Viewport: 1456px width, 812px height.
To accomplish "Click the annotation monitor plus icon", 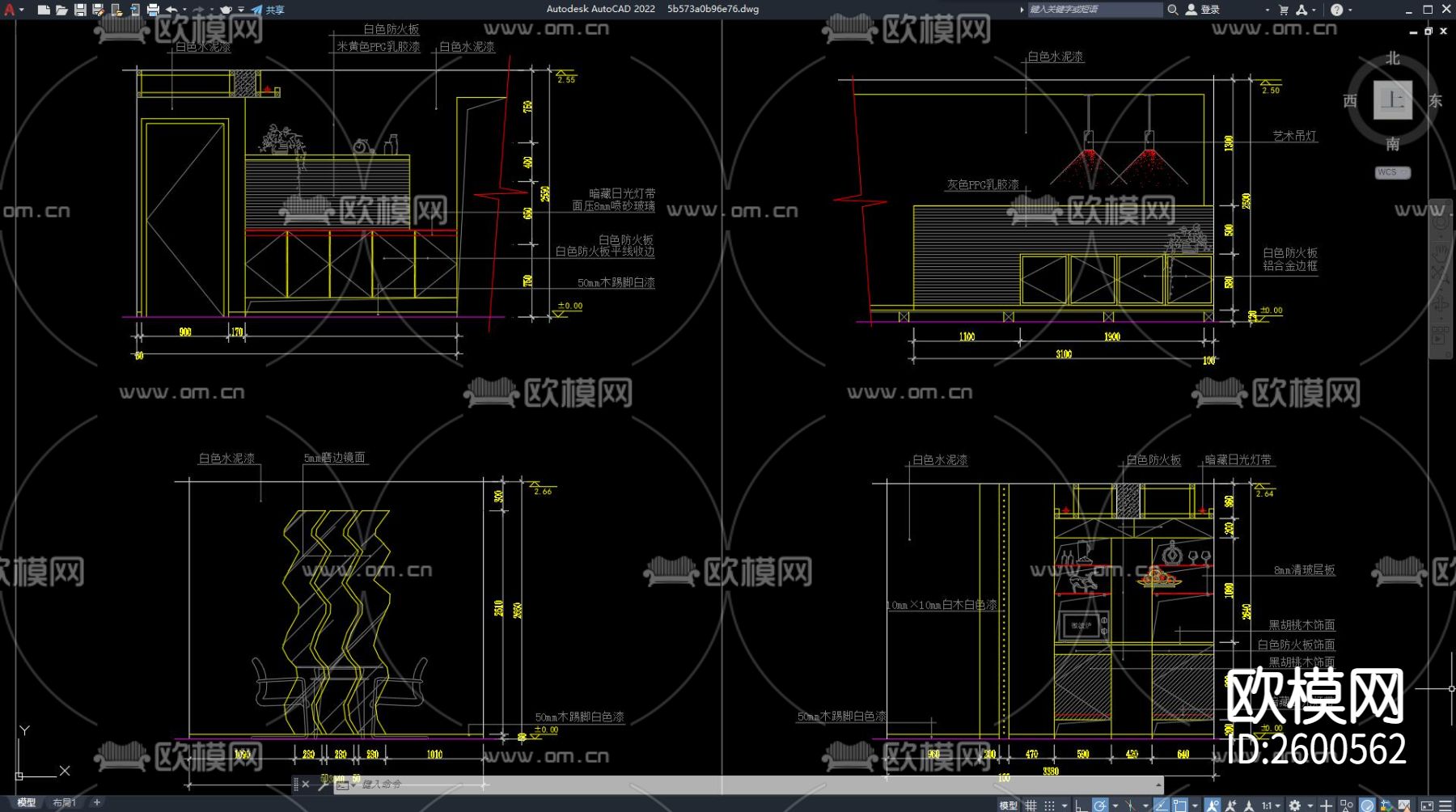I will click(1327, 806).
